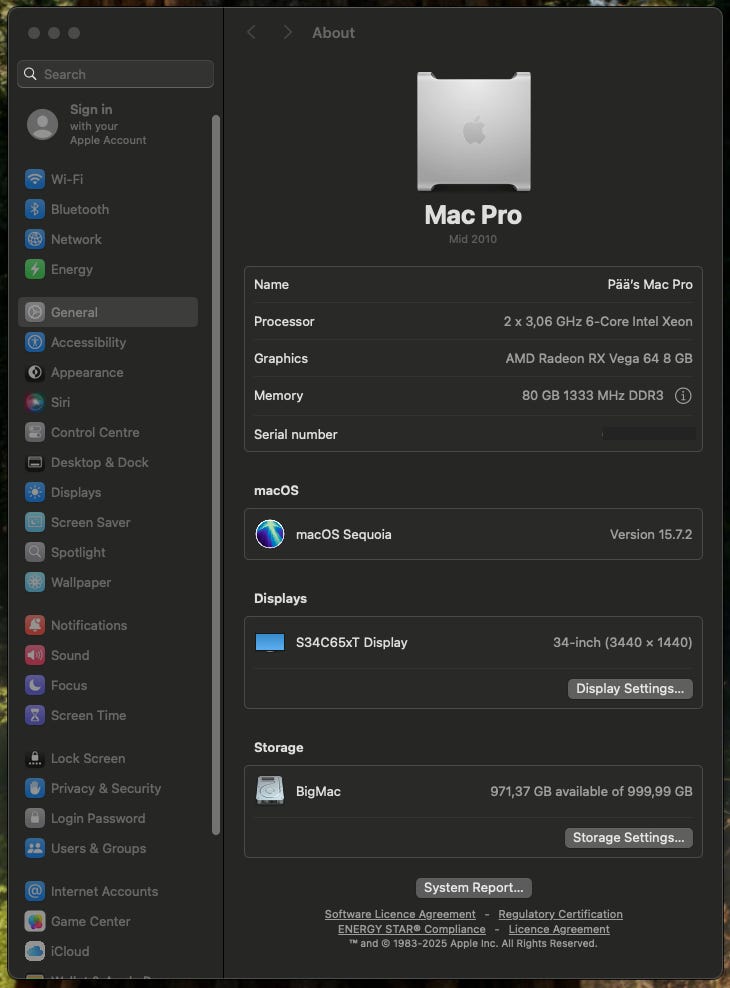Go forward with the right chevron

coord(287,32)
